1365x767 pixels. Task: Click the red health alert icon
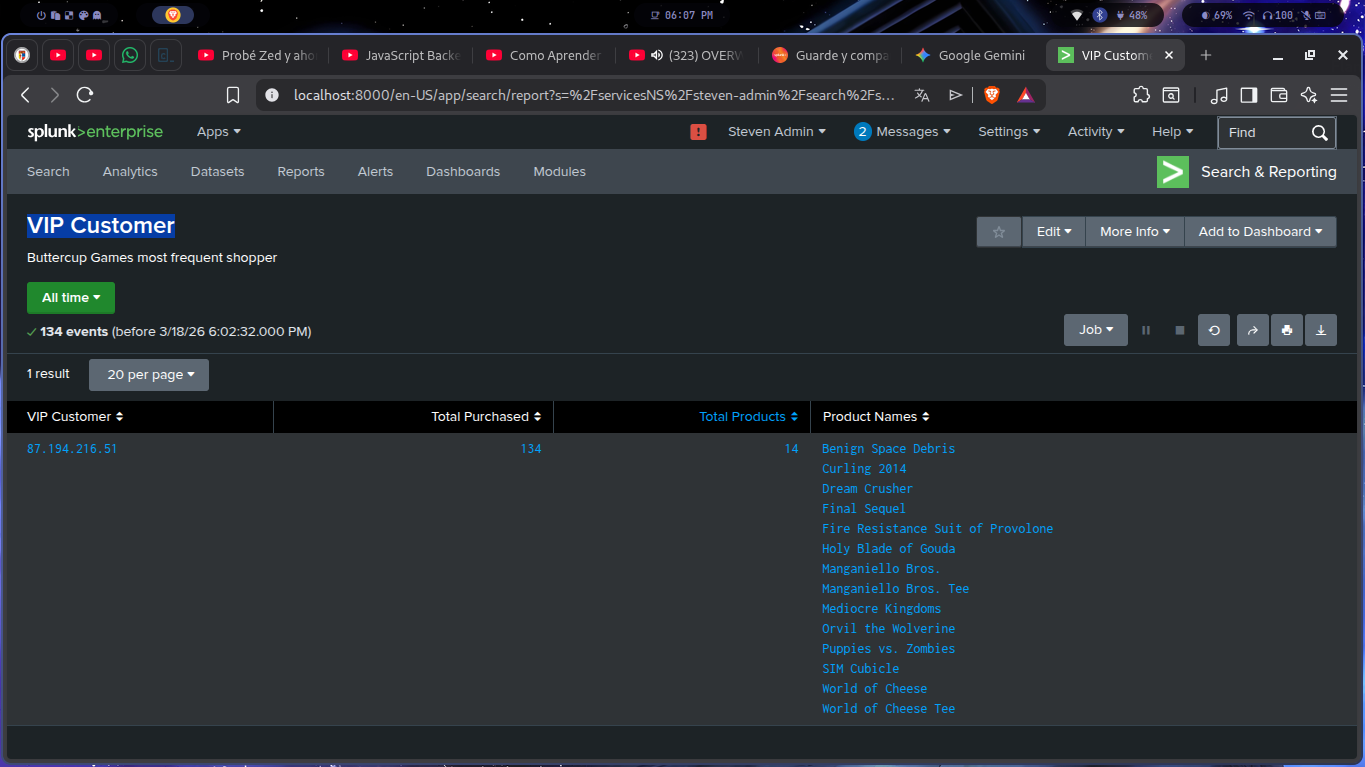point(698,132)
